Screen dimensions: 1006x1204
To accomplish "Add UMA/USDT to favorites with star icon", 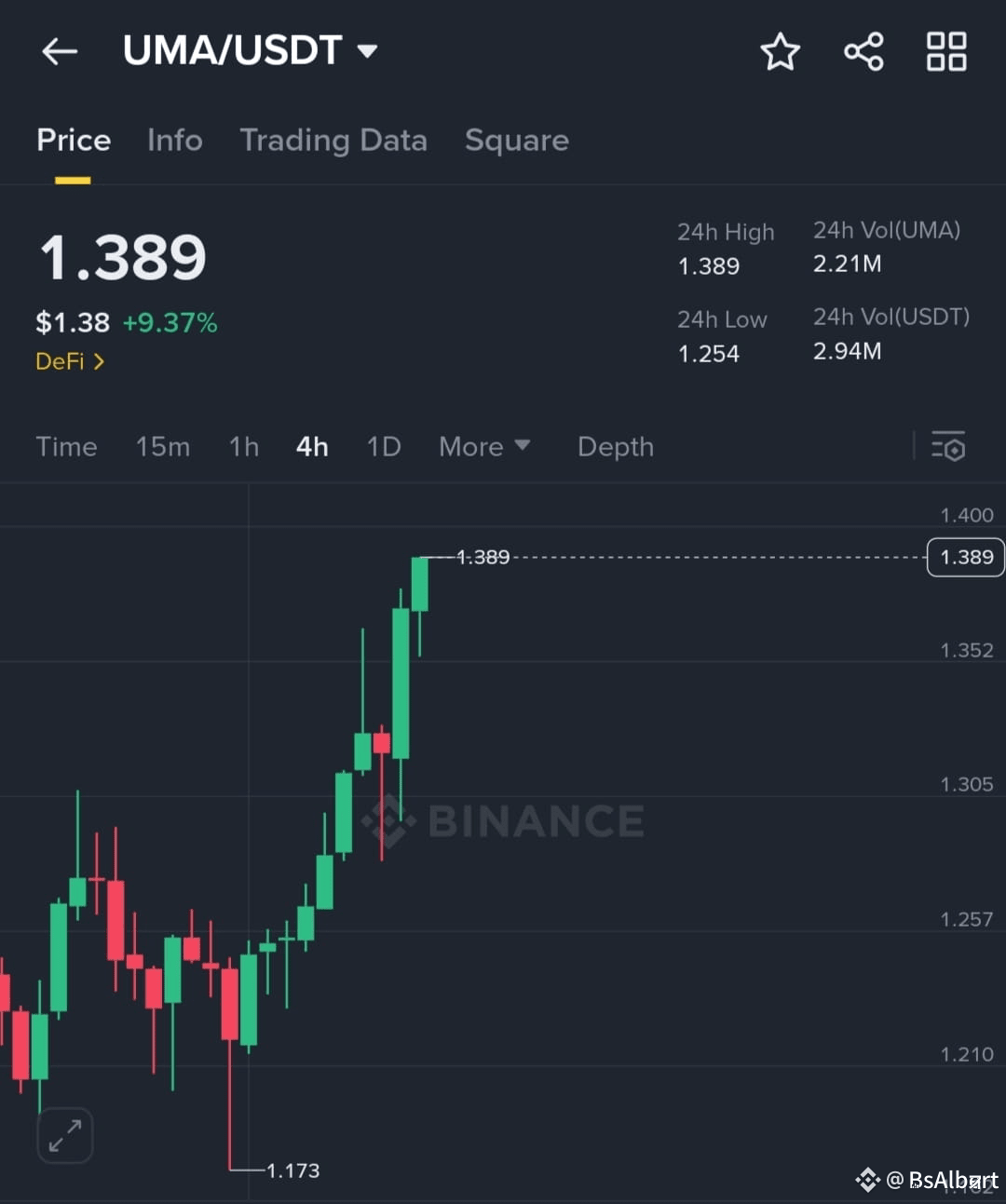I will 780,51.
